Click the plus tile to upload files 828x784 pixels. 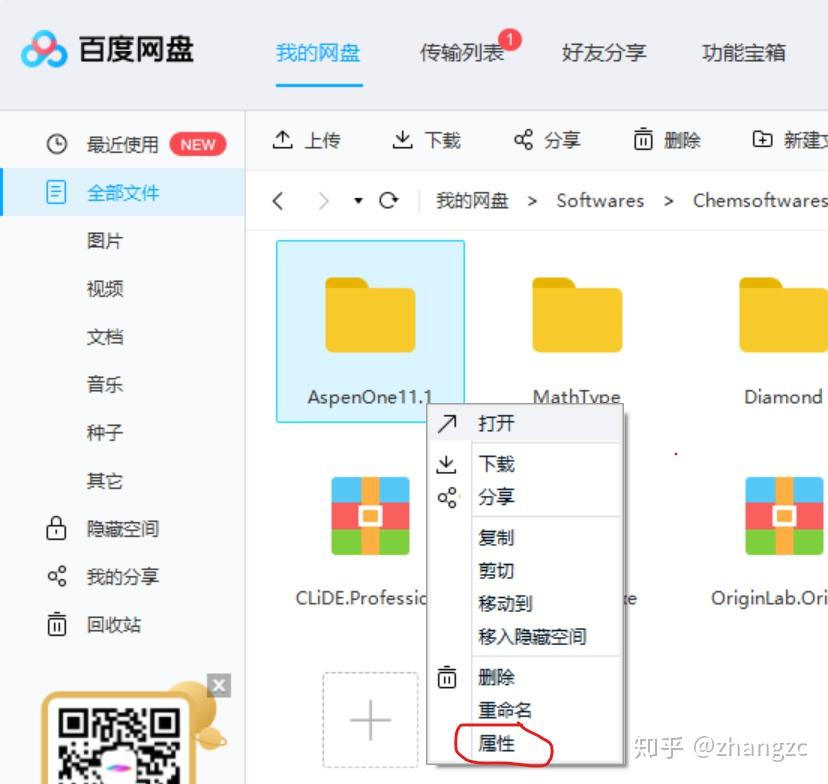tap(370, 720)
